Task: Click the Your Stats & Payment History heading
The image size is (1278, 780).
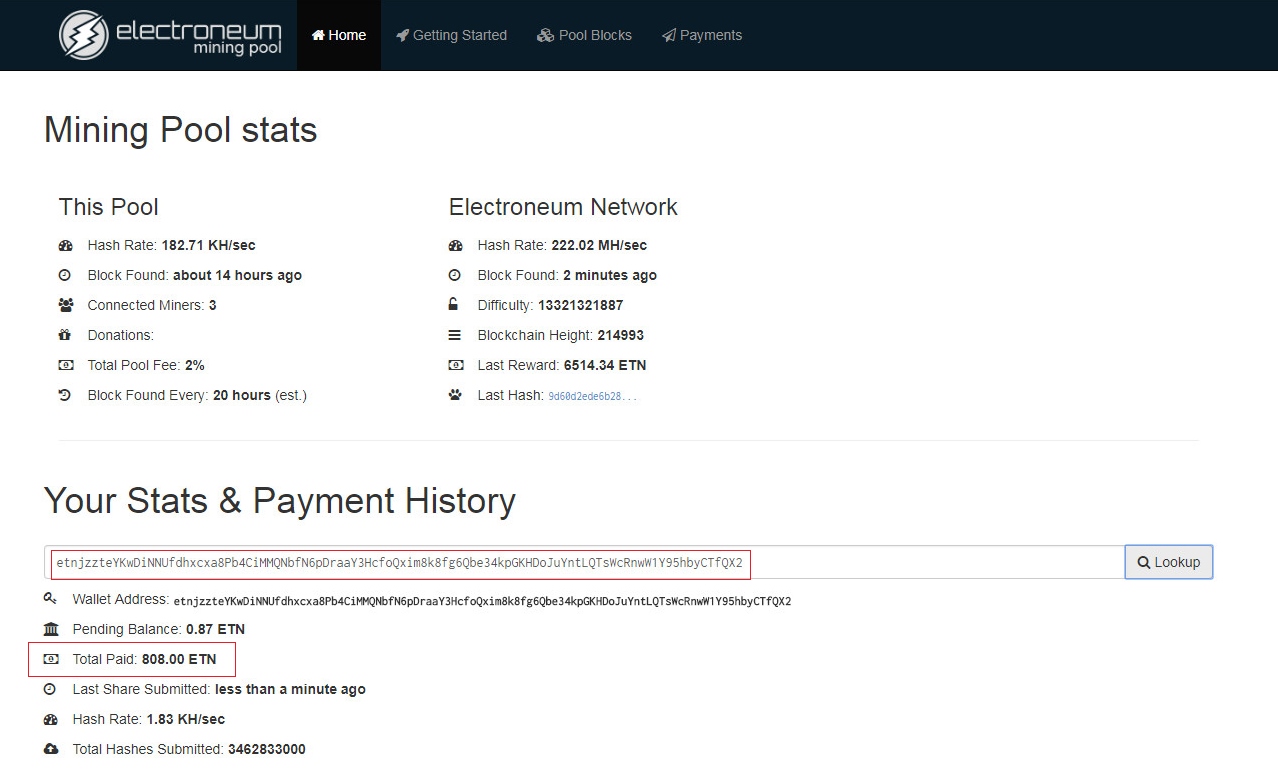Action: [x=280, y=500]
